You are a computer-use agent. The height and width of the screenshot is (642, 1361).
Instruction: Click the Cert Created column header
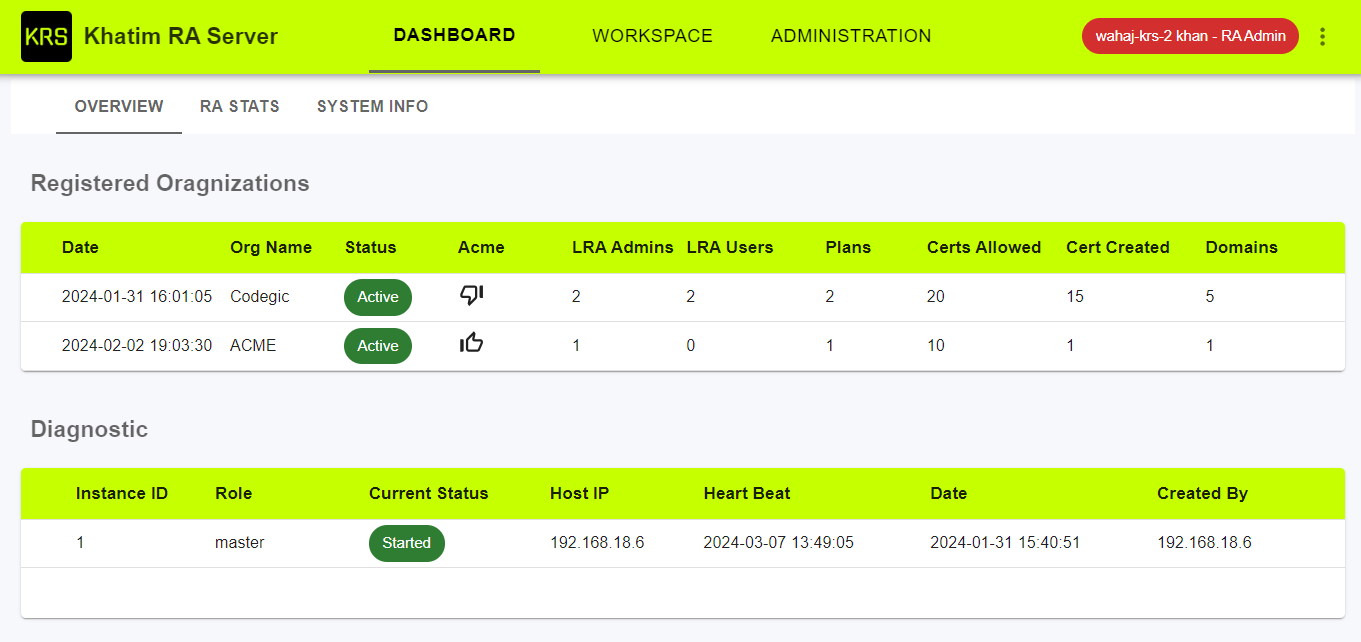(x=1118, y=248)
